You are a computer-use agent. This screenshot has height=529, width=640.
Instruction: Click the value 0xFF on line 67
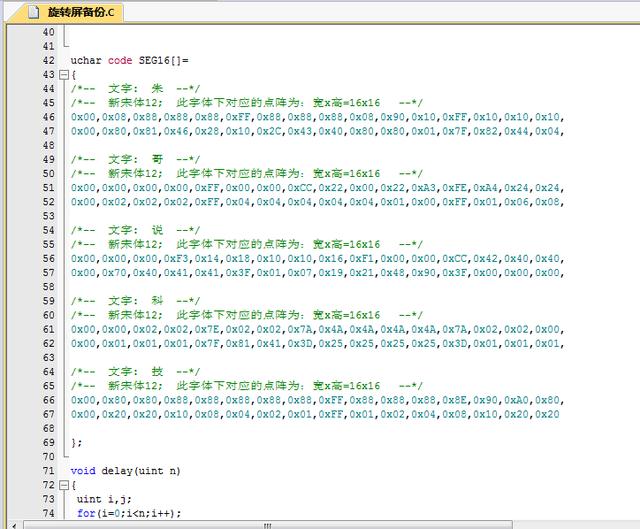(331, 414)
